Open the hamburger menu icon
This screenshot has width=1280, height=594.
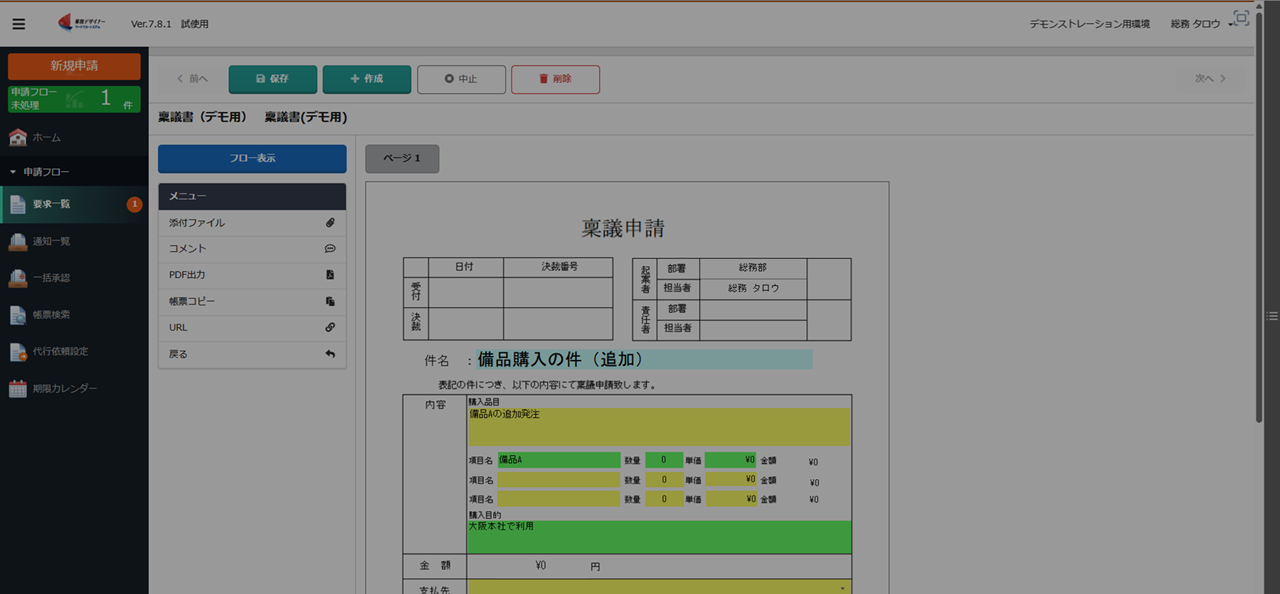(x=19, y=24)
